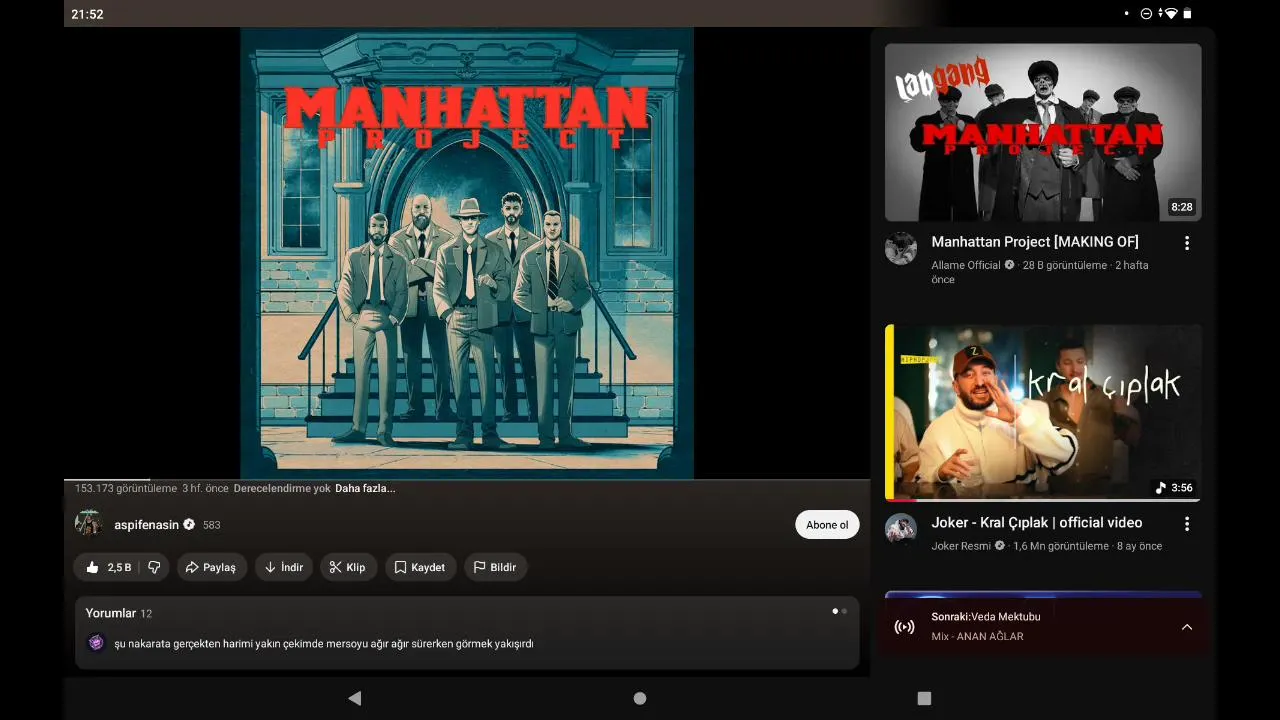Tap the comment carousel page dots

839,611
